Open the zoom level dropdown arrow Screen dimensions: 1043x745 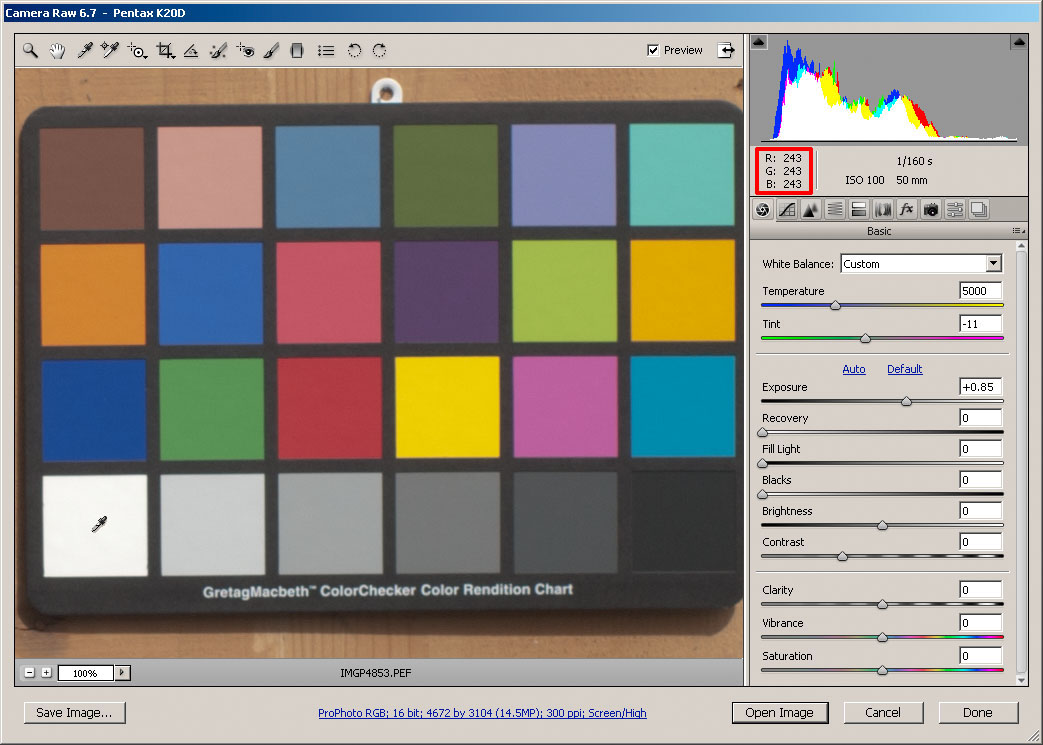pyautogui.click(x=122, y=672)
